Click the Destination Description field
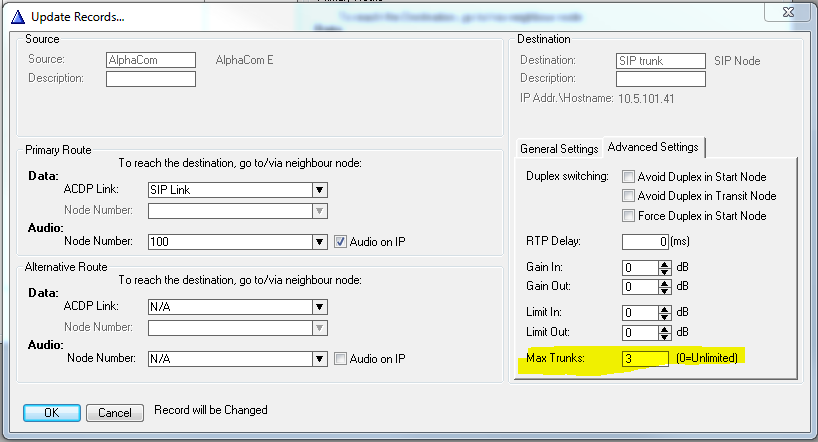Viewport: 818px width, 442px height. [660, 79]
